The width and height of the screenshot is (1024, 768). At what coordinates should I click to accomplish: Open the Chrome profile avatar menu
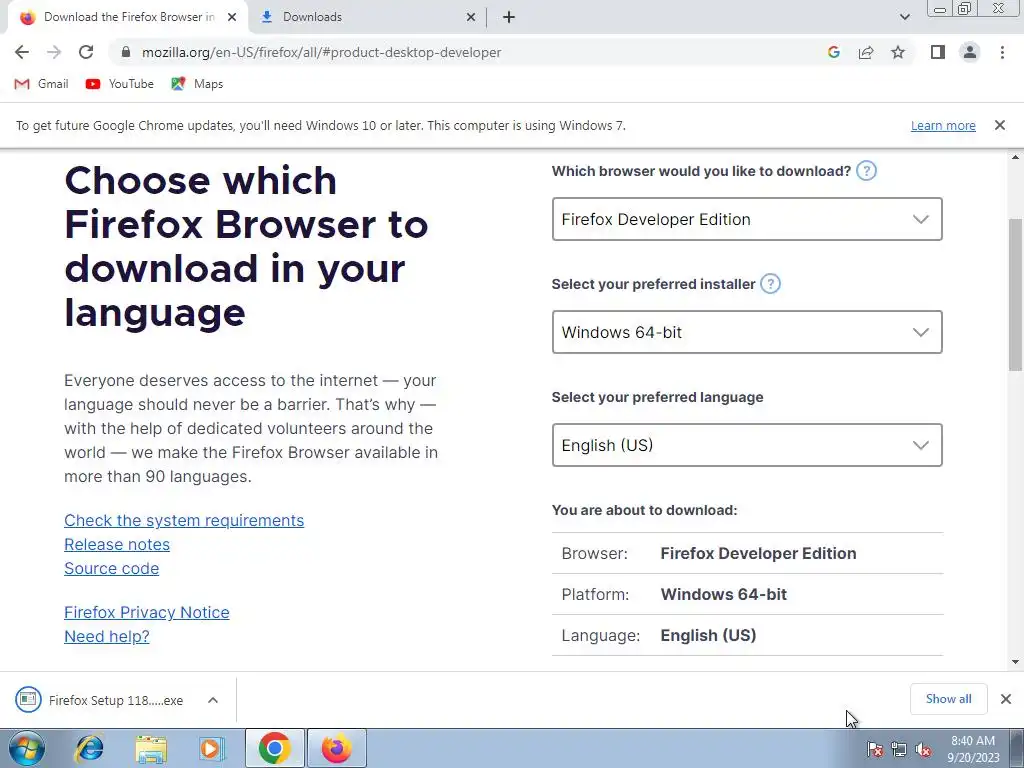click(970, 52)
